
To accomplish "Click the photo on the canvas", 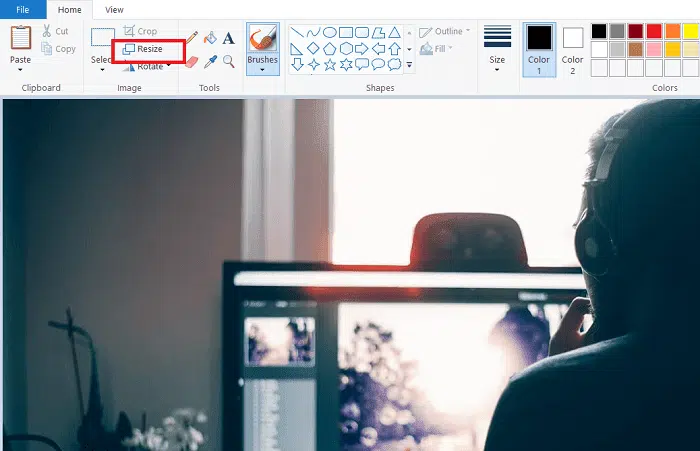I will click(x=351, y=275).
